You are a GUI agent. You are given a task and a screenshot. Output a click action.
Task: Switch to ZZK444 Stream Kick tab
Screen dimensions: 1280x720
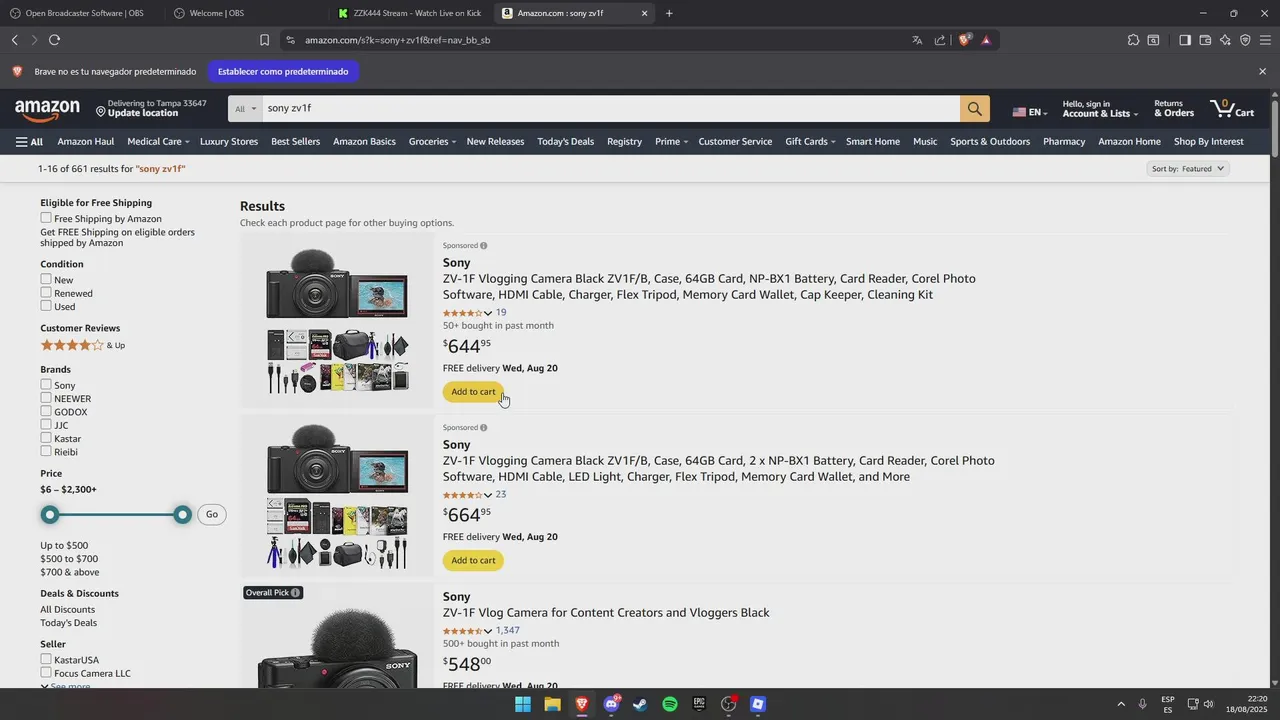411,13
